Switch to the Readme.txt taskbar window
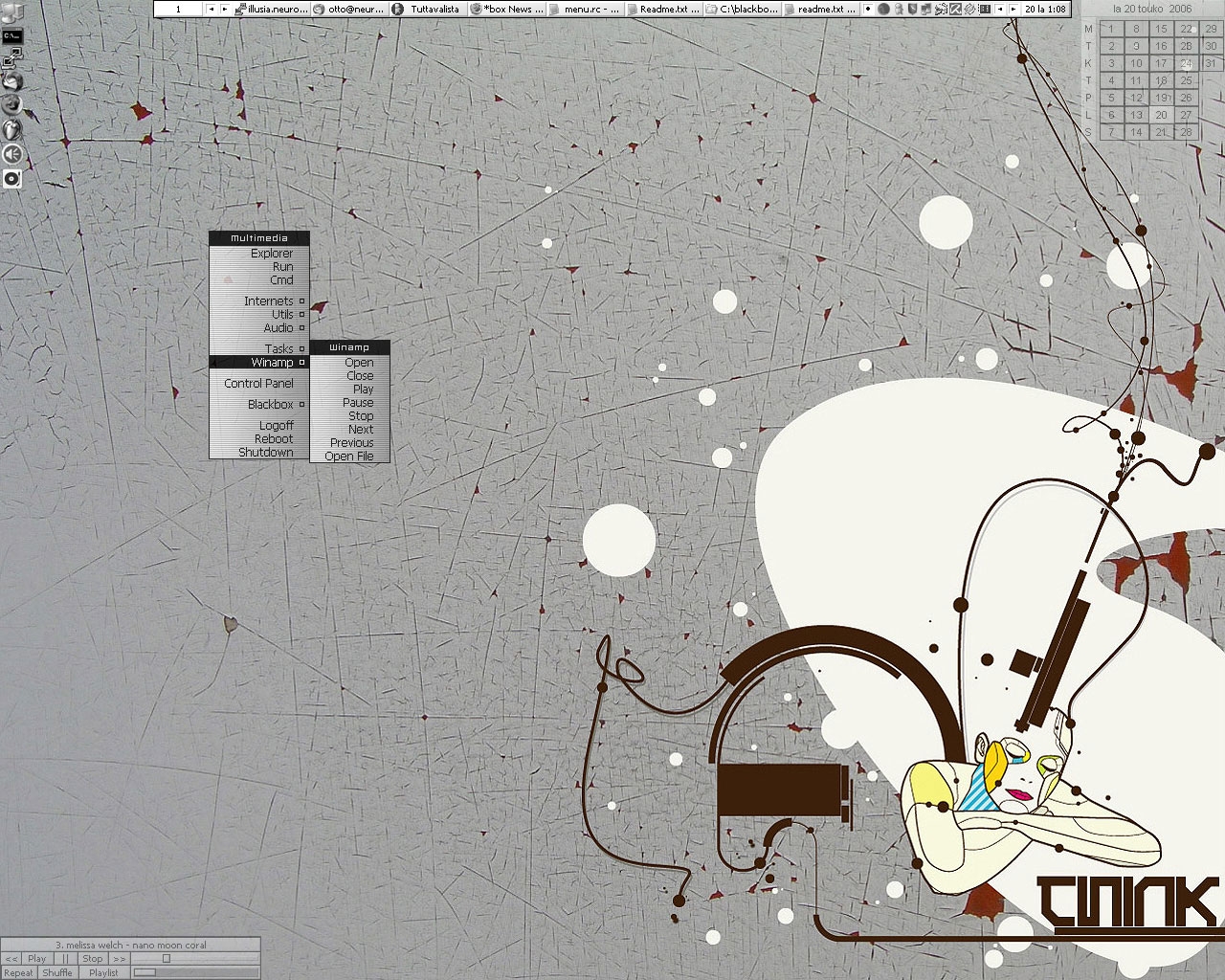The image size is (1225, 980). (663, 9)
